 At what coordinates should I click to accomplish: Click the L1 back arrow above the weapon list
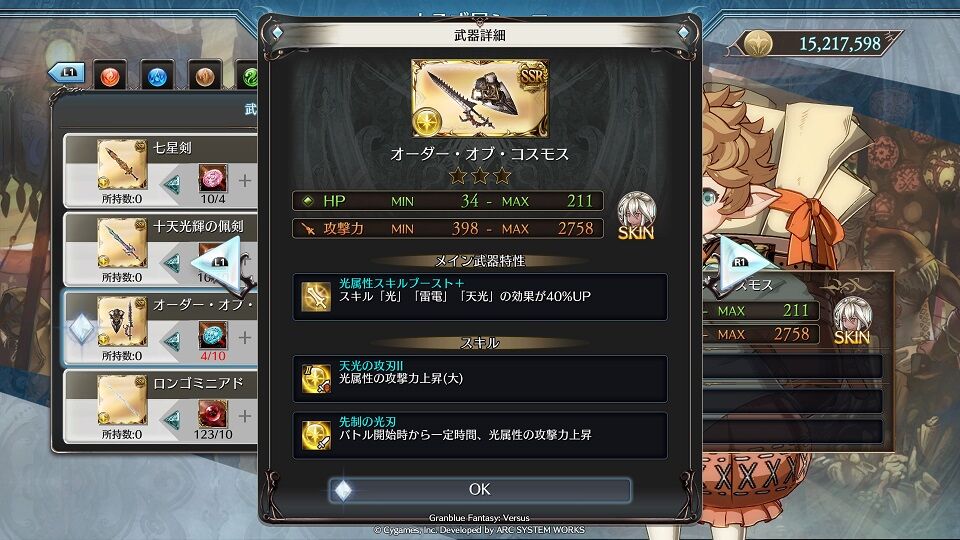click(66, 72)
